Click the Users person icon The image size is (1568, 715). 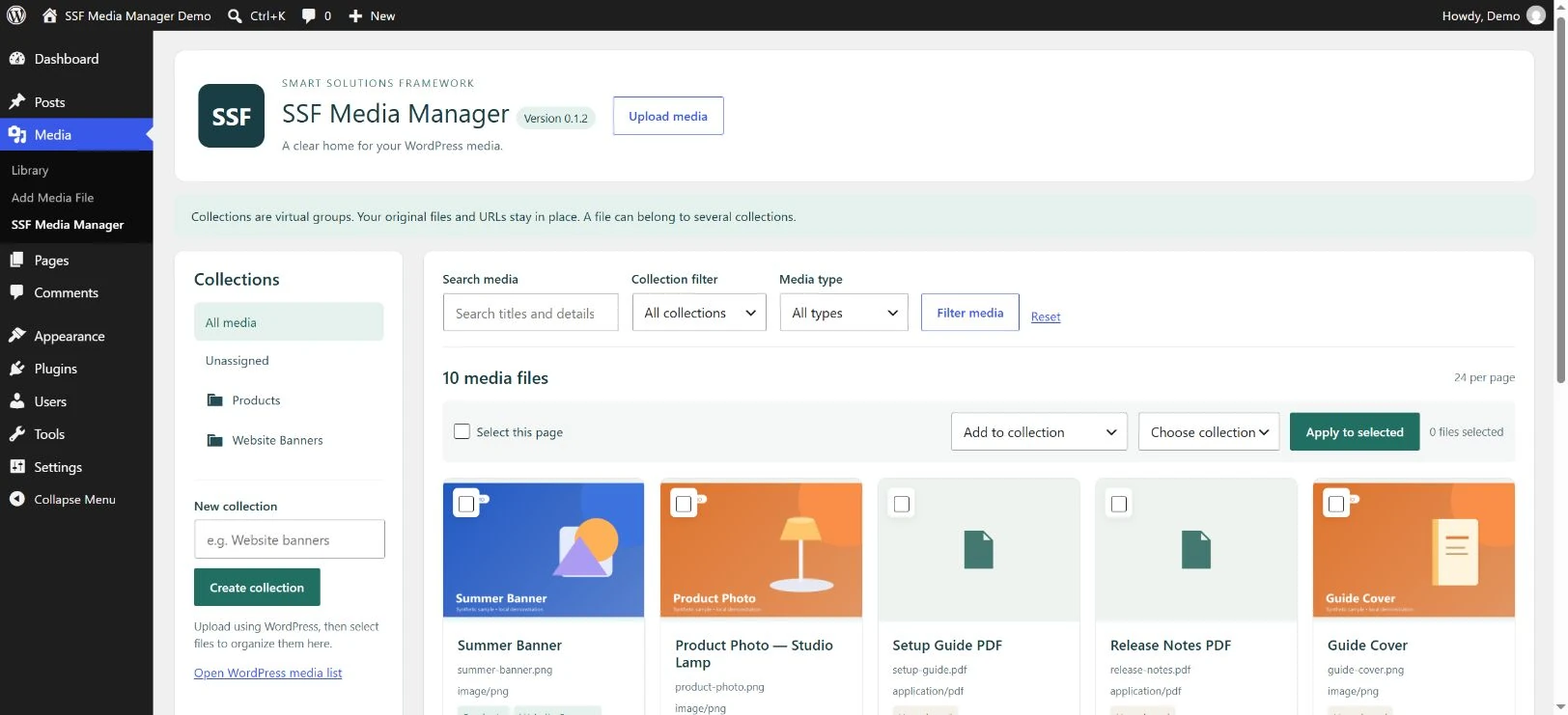click(x=16, y=401)
